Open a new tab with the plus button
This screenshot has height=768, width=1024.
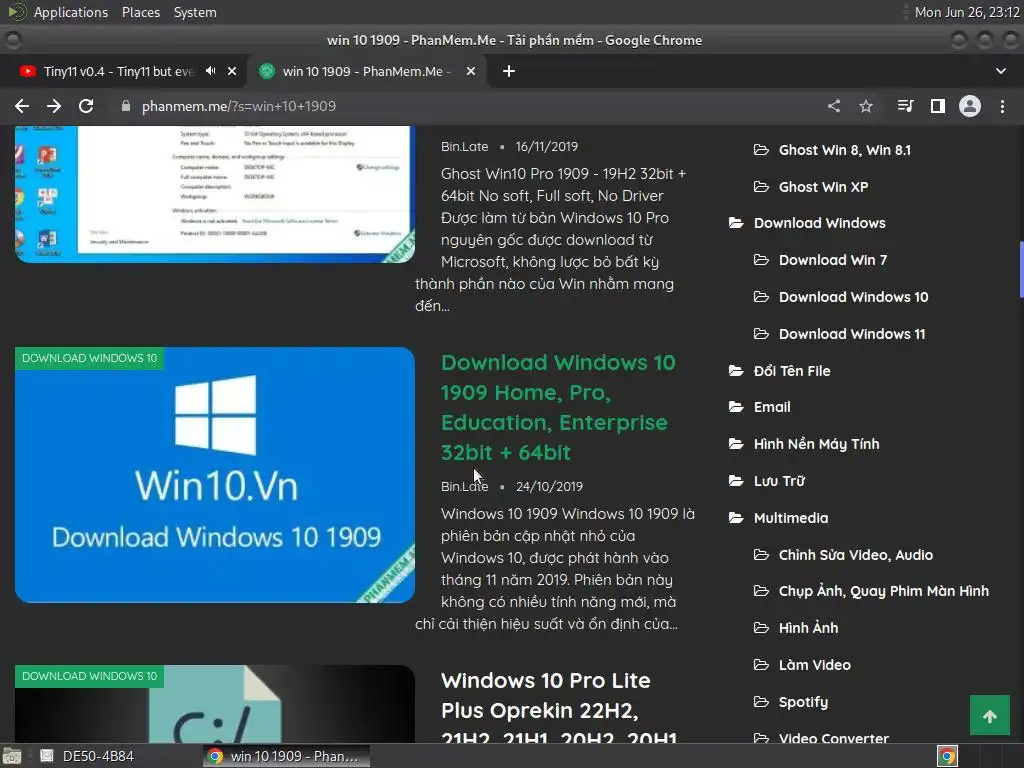click(509, 71)
